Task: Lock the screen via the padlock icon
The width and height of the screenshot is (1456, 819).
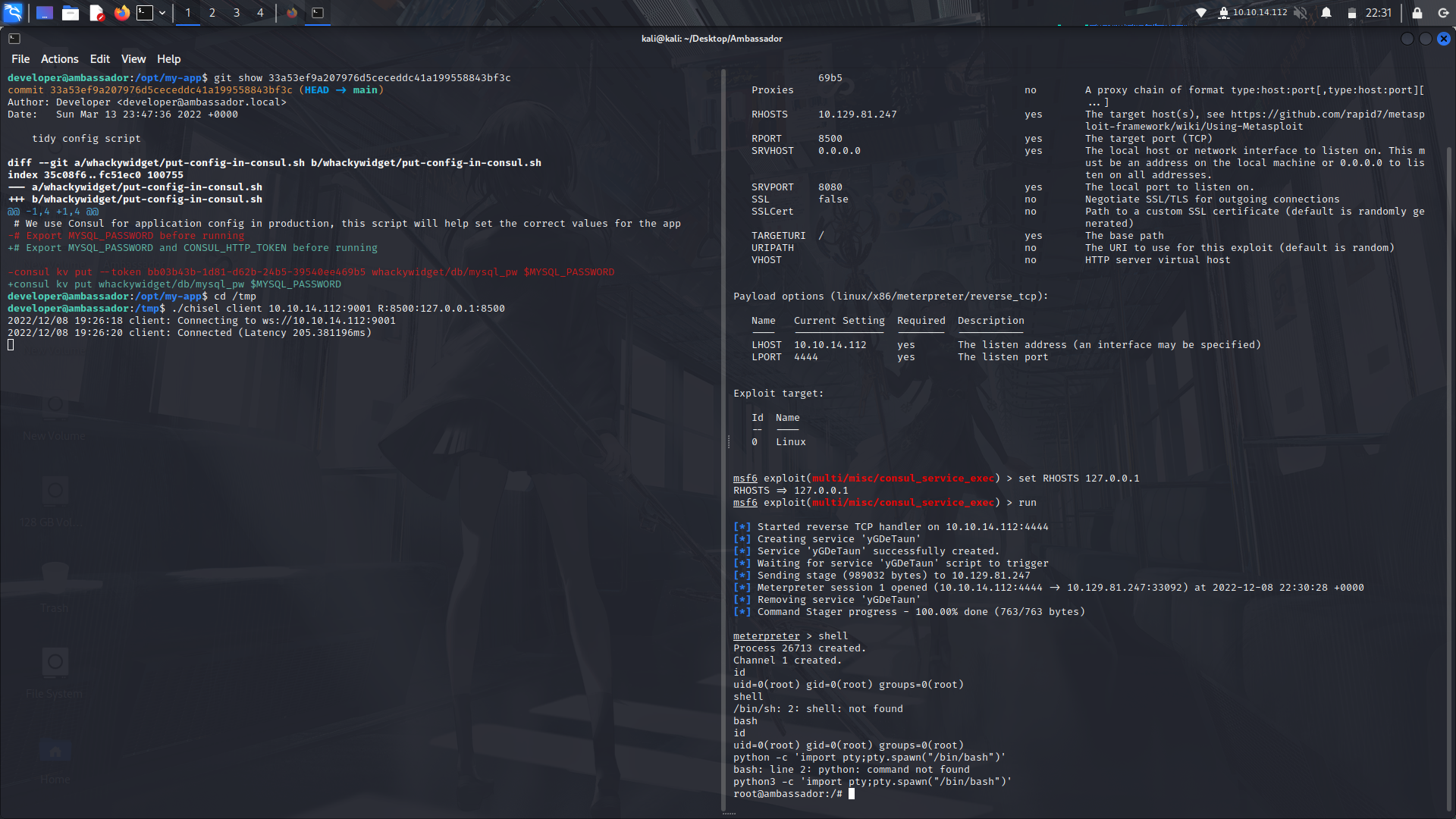Action: coord(1417,13)
